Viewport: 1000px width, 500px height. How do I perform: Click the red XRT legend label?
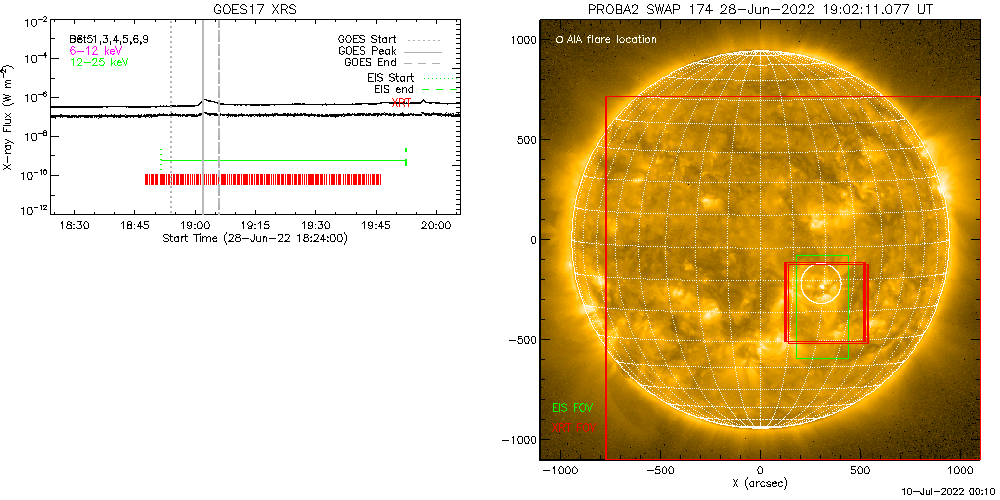[401, 101]
